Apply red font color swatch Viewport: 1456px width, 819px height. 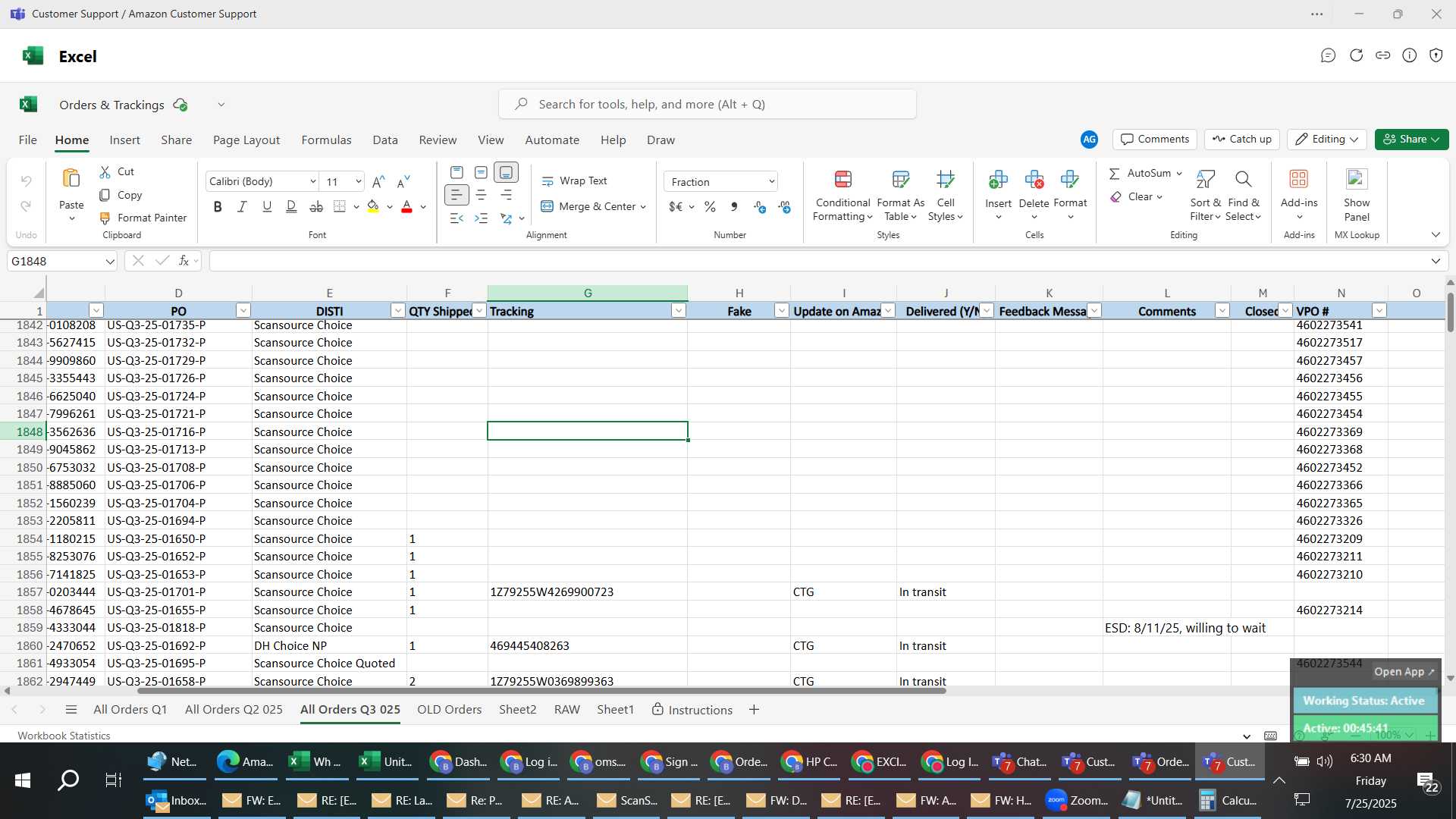pos(406,207)
